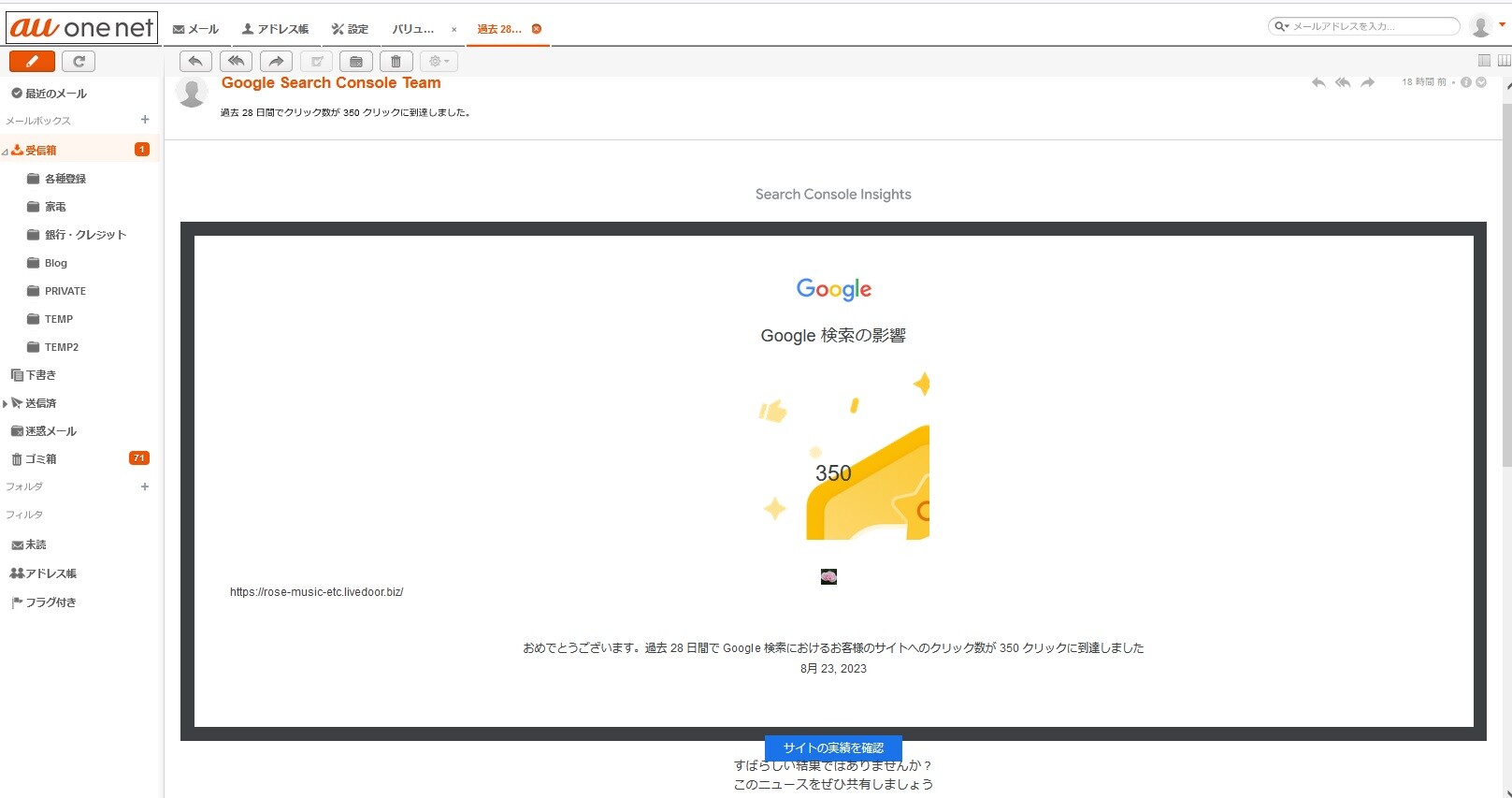This screenshot has width=1512, height=798.
Task: Click the toolbar reply-all button
Action: pos(237,62)
